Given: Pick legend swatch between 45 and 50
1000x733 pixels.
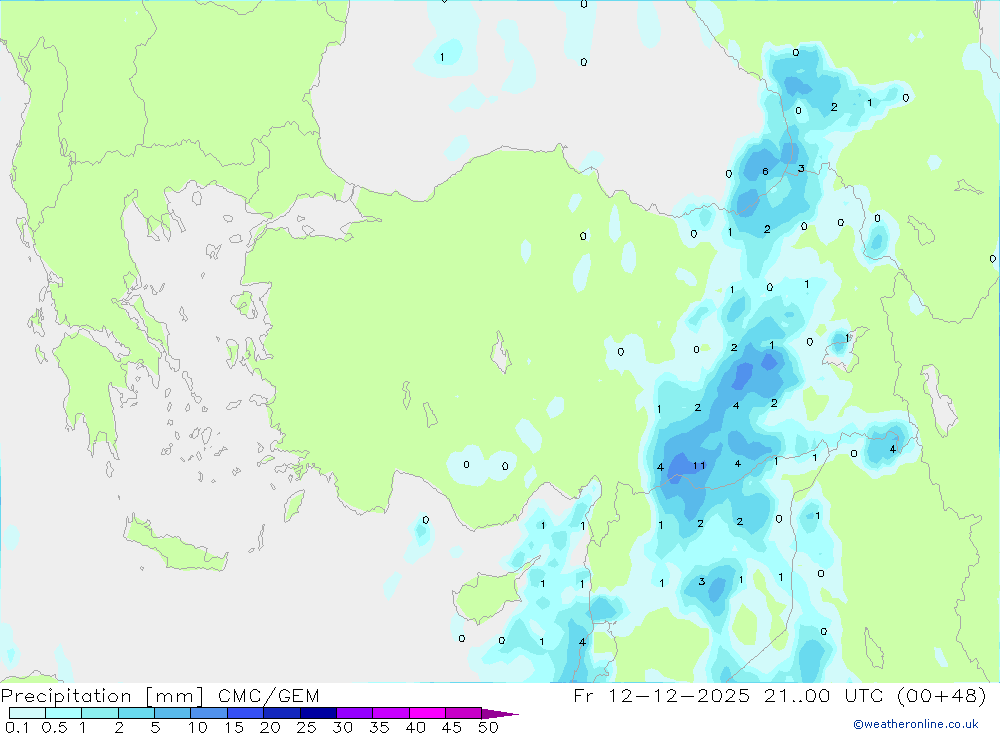Looking at the screenshot, I should 463,713.
